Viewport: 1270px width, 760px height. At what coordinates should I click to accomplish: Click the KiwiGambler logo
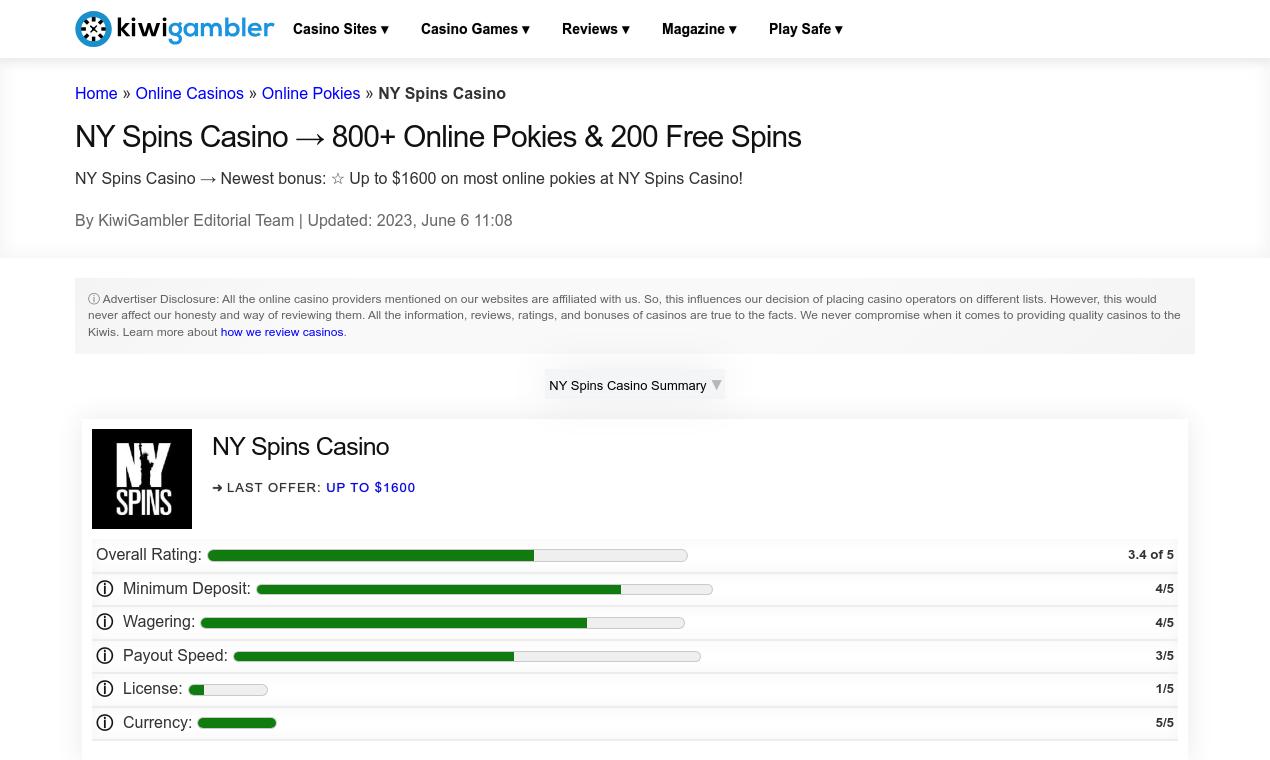174,29
